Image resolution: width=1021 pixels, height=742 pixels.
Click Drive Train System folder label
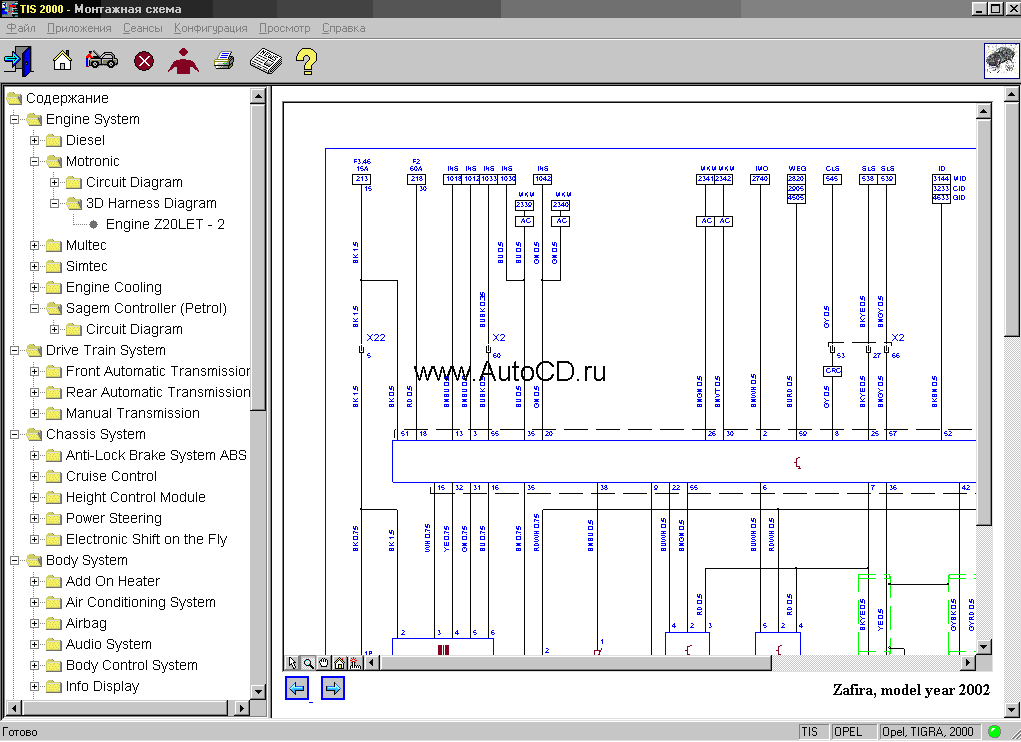tap(105, 350)
